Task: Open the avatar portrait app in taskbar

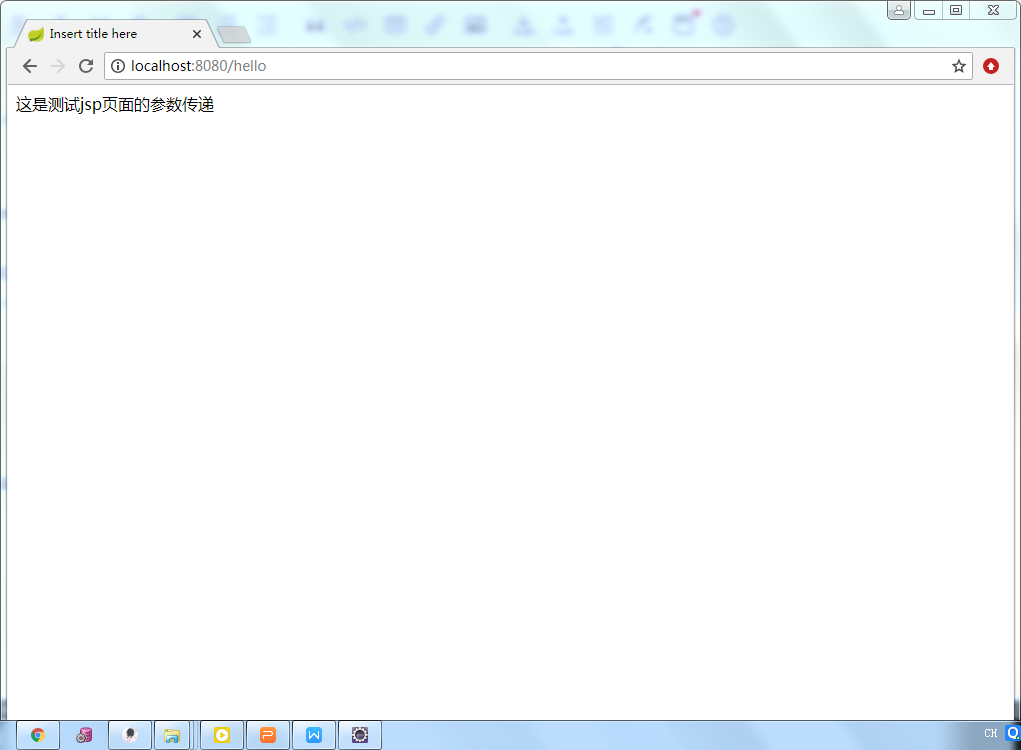Action: click(130, 735)
